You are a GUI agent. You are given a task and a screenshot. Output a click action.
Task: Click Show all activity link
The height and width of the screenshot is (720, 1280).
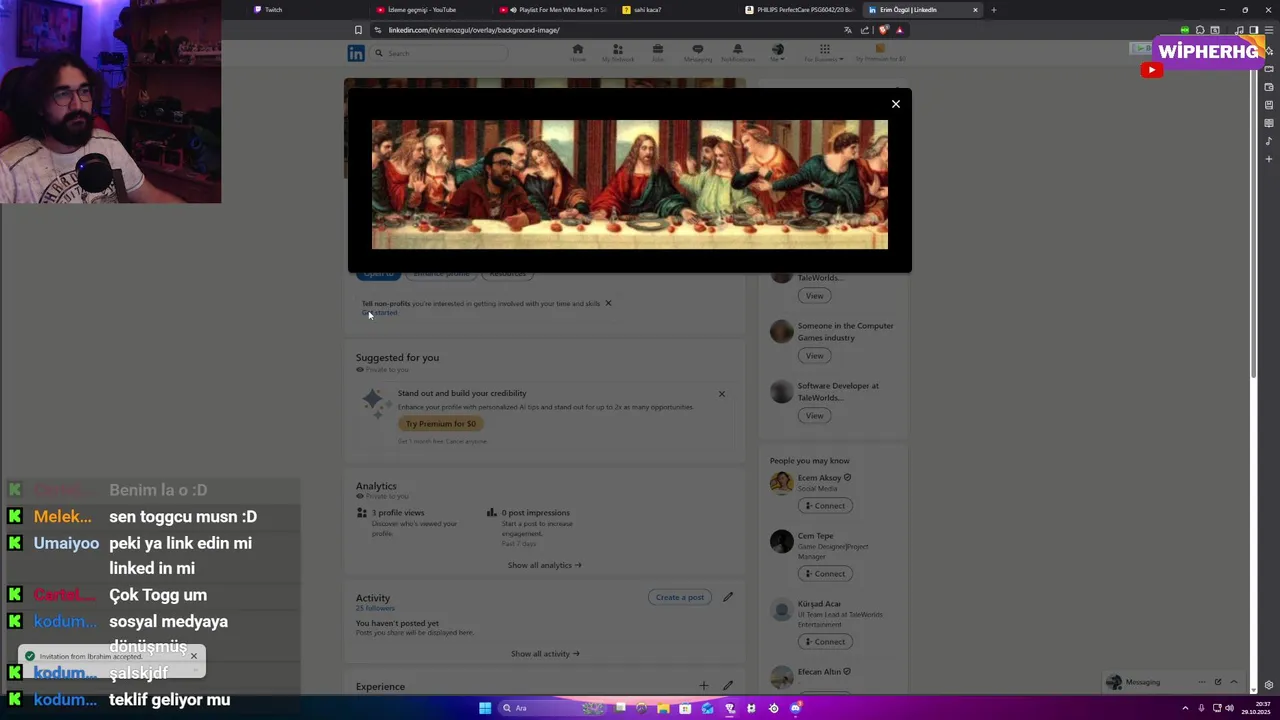click(x=545, y=654)
